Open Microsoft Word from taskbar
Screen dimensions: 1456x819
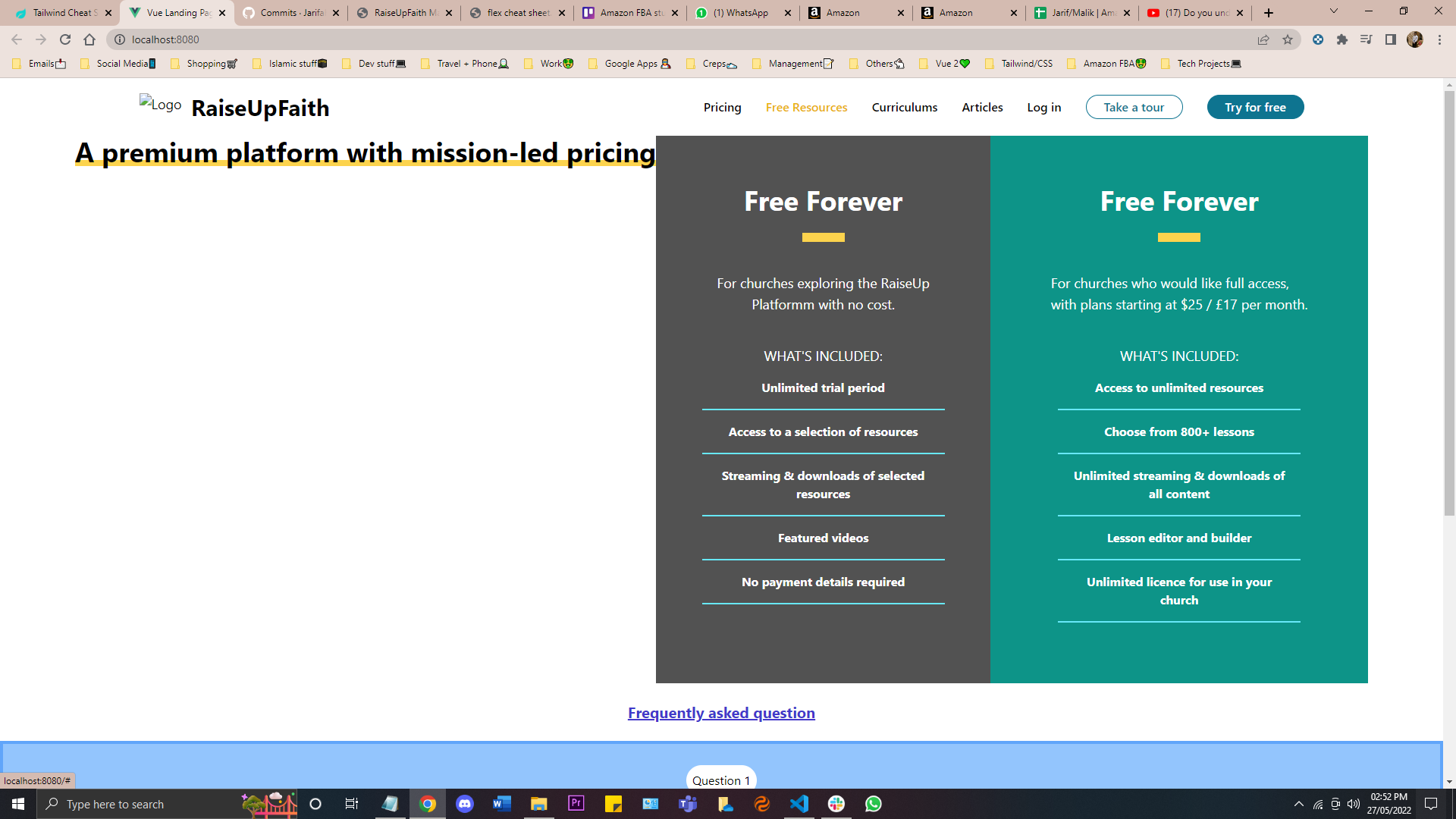tap(502, 804)
